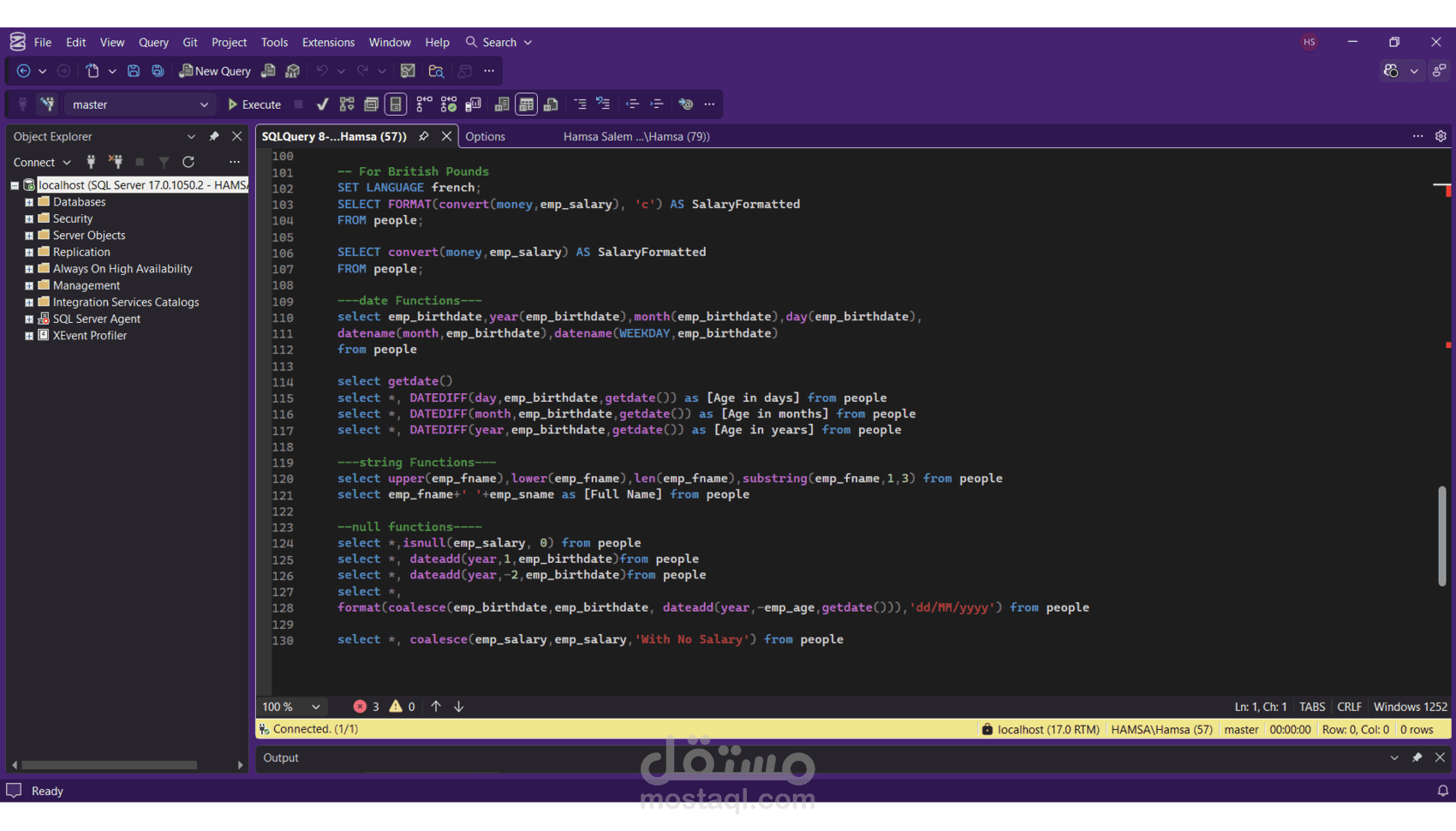Click Connect Object Explorer plug icon

pyautogui.click(x=91, y=162)
